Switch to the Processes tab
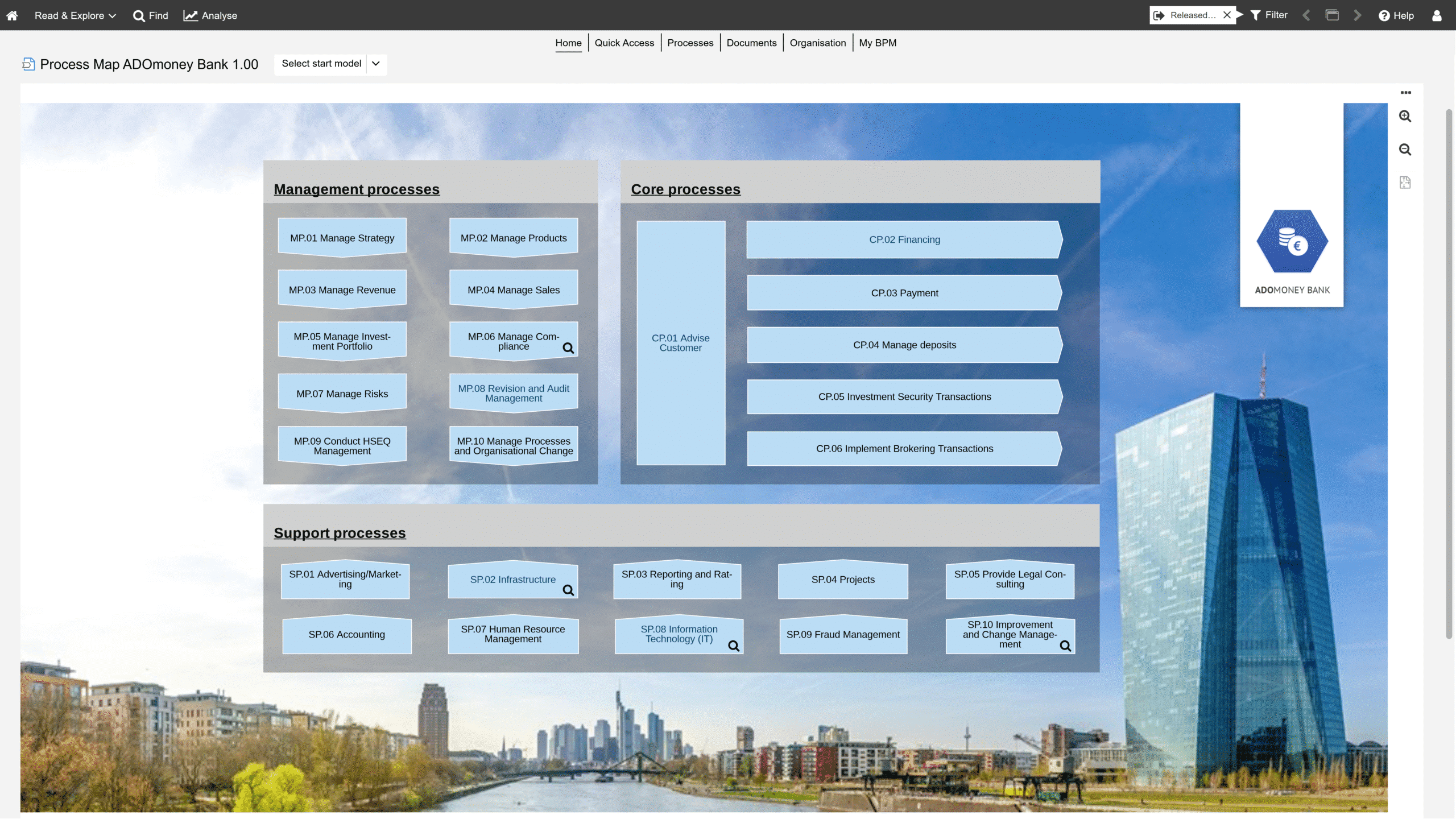Viewport: 1456px width, 819px height. click(690, 43)
